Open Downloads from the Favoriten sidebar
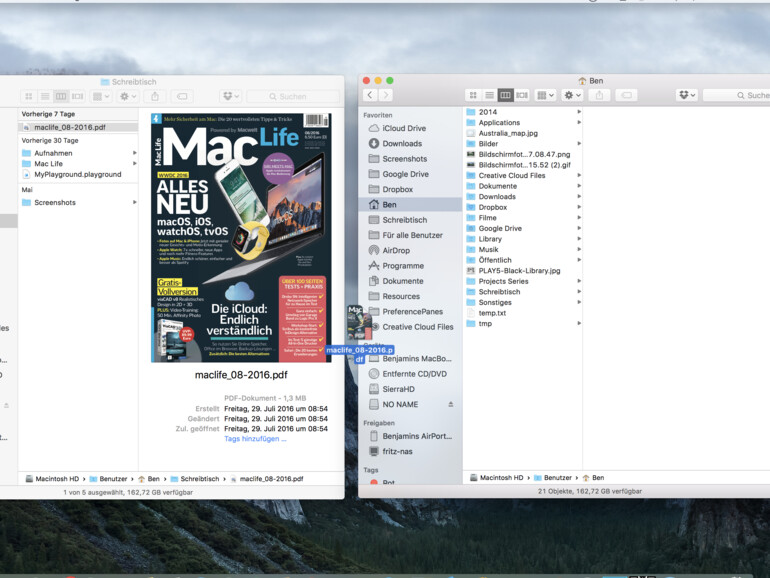770x578 pixels. (401, 143)
